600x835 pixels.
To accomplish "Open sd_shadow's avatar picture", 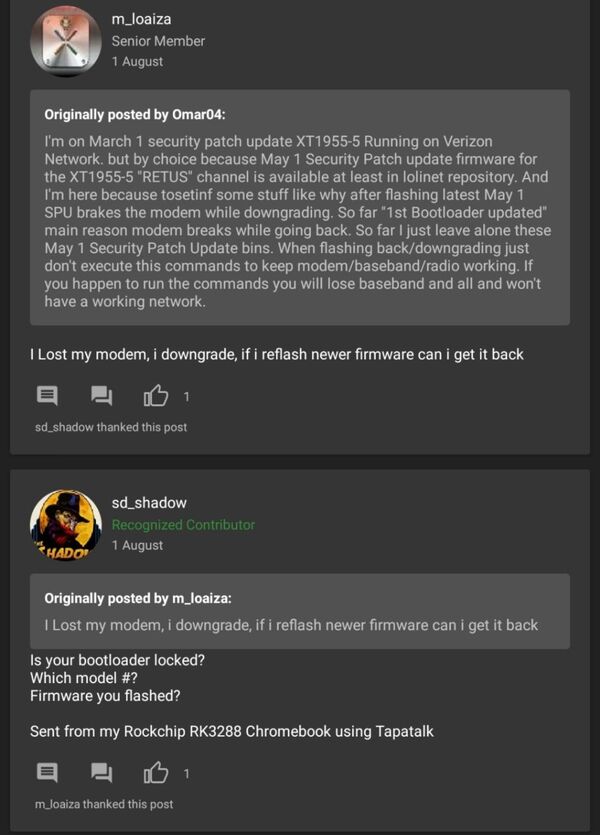I will pyautogui.click(x=66, y=525).
